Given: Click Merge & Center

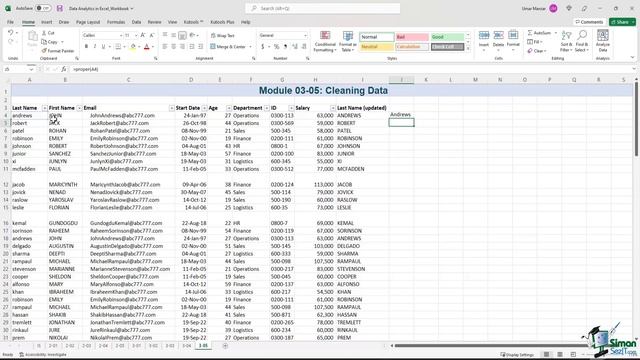Looking at the screenshot, I should (x=228, y=47).
